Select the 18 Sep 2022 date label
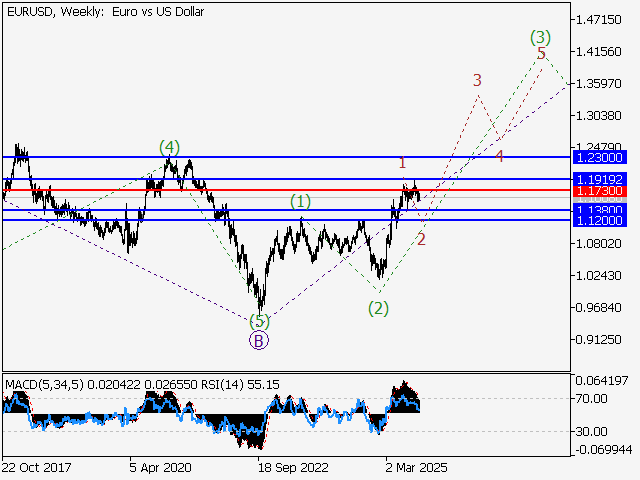This screenshot has width=640, height=480. coord(291,467)
